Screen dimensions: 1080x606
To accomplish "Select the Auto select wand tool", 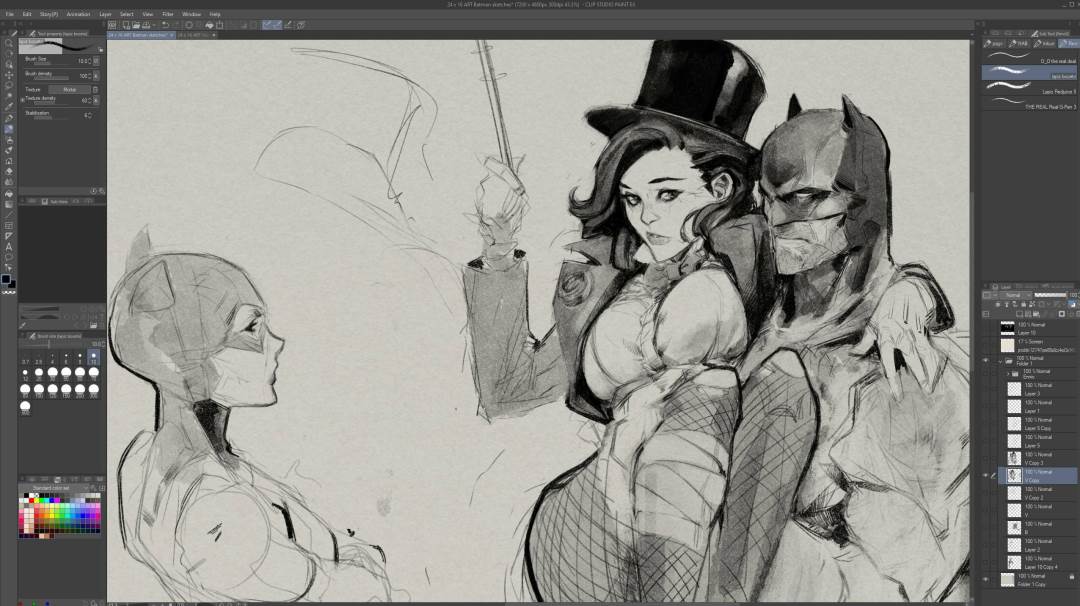I will (9, 96).
